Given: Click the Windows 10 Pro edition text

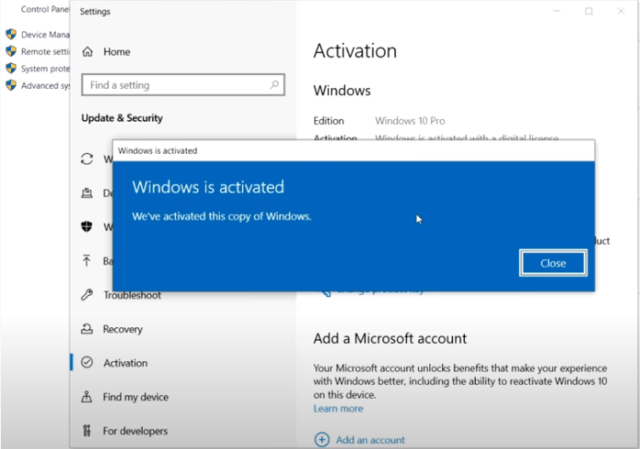Looking at the screenshot, I should click(410, 121).
